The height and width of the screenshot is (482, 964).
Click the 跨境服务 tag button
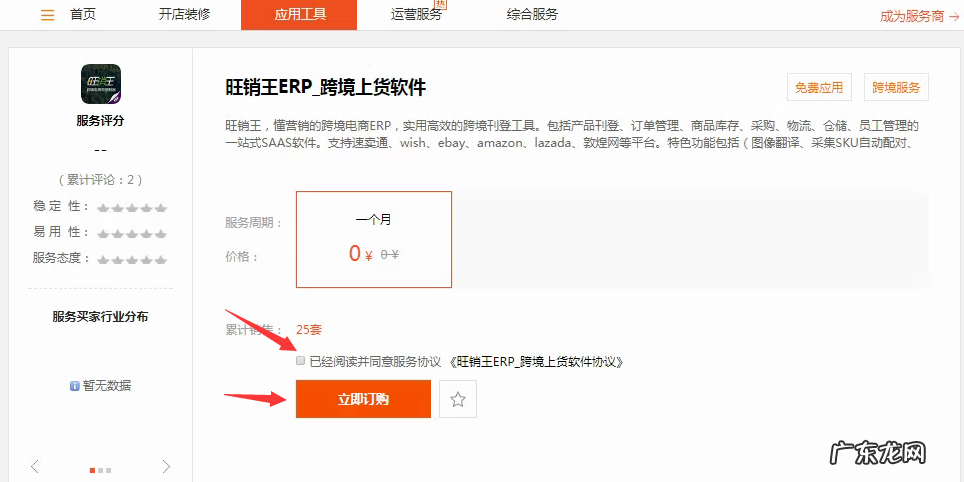(x=896, y=87)
